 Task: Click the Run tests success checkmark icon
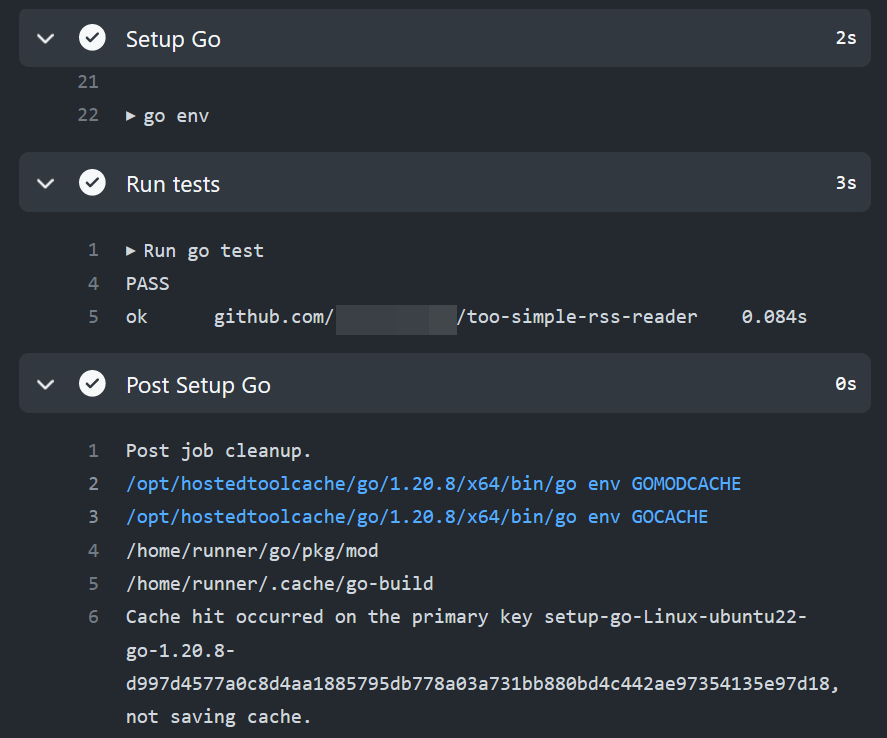(92, 184)
